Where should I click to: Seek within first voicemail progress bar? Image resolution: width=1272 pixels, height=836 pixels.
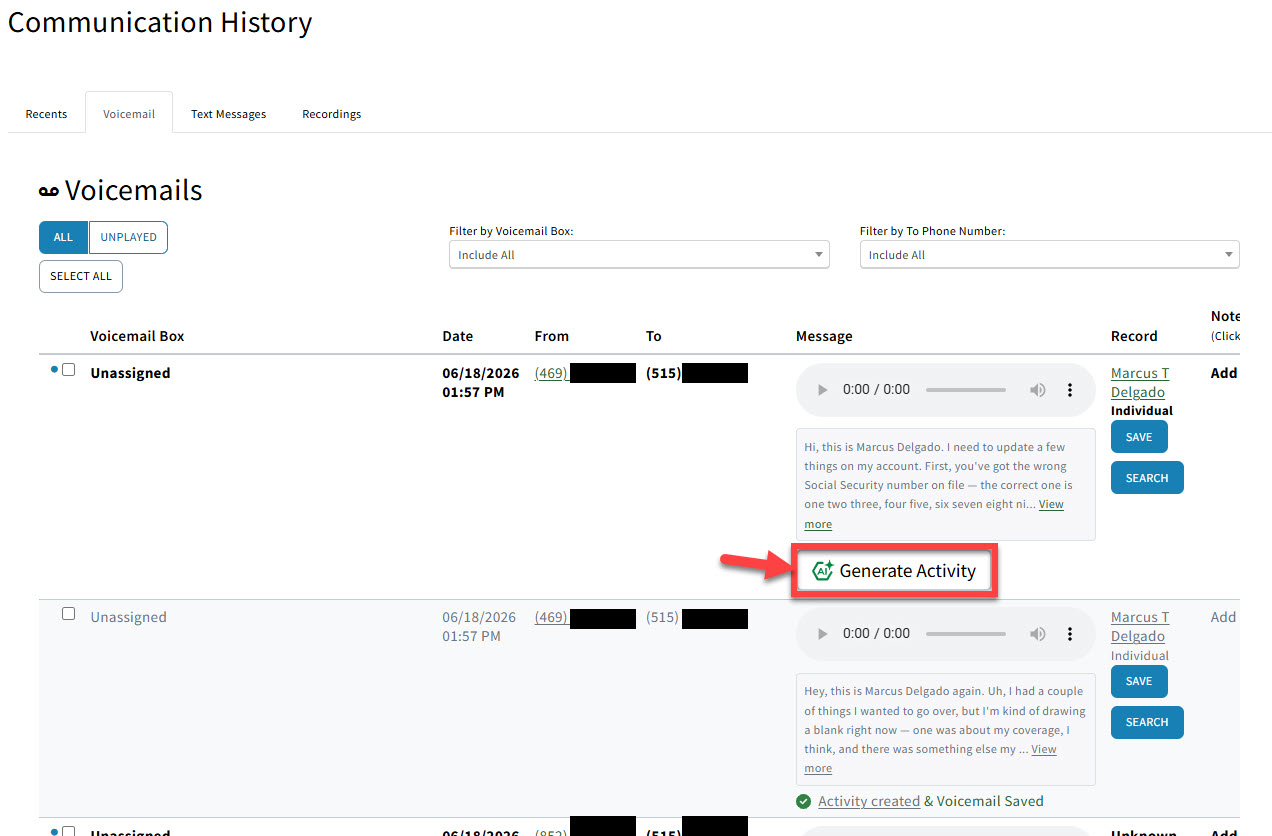[x=966, y=390]
